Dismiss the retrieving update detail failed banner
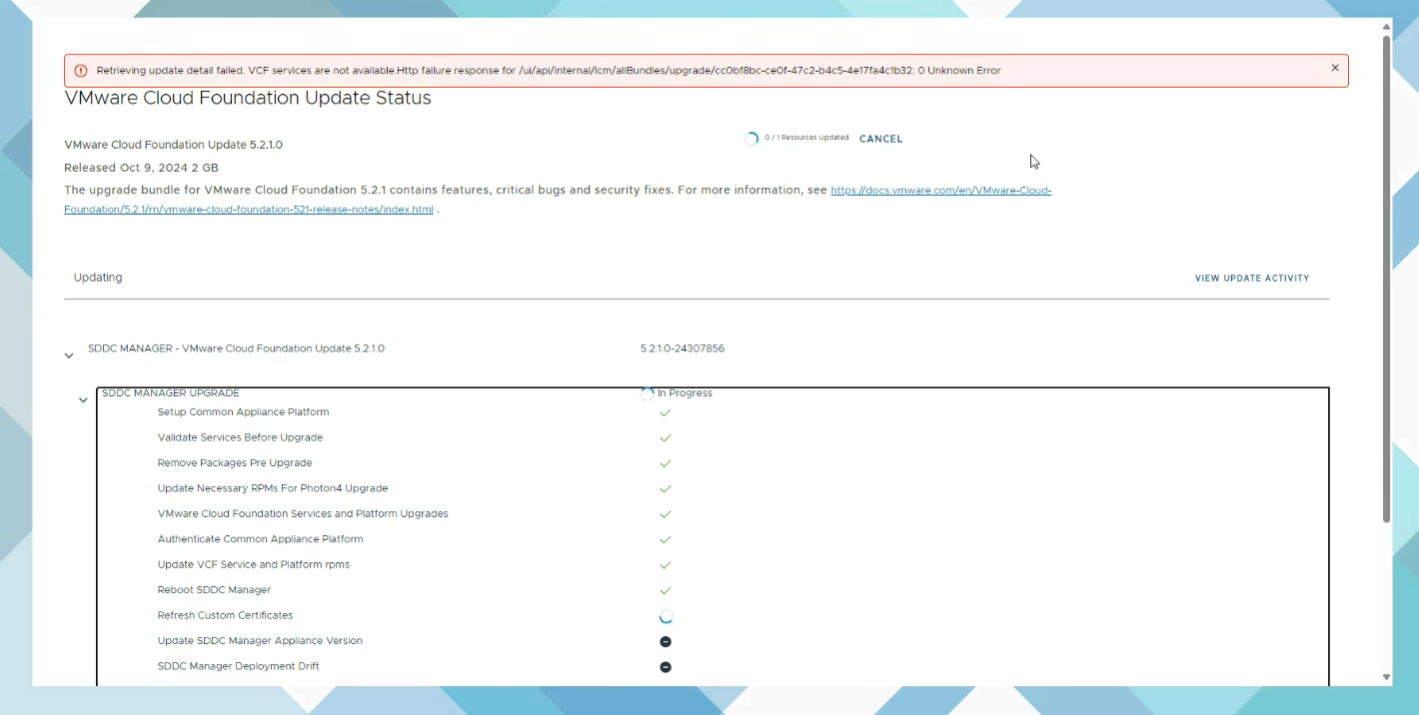1419x715 pixels. tap(1334, 67)
